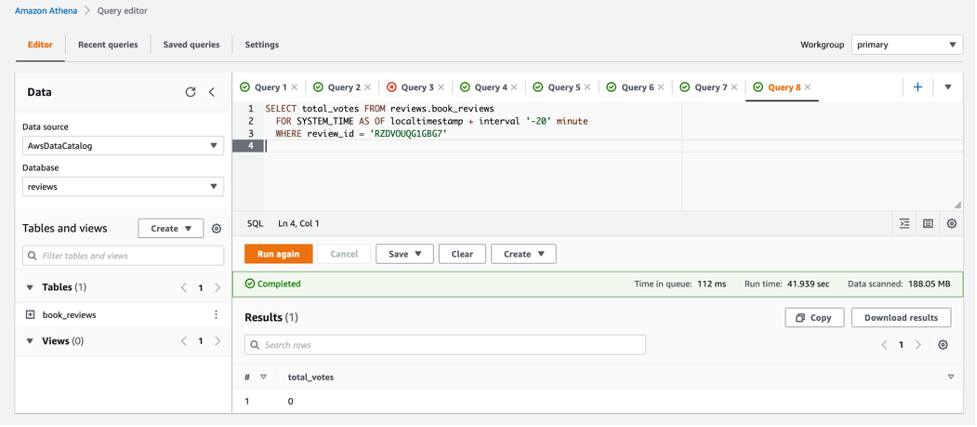Format the query with the indent icon
The image size is (977, 427).
[904, 223]
